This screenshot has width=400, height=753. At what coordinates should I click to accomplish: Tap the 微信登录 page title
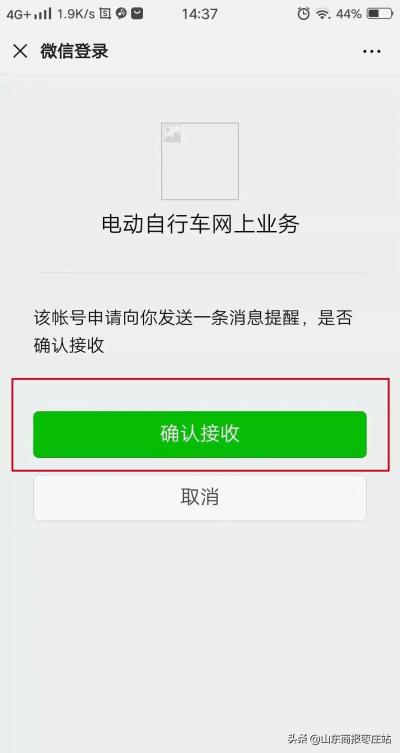coord(74,51)
